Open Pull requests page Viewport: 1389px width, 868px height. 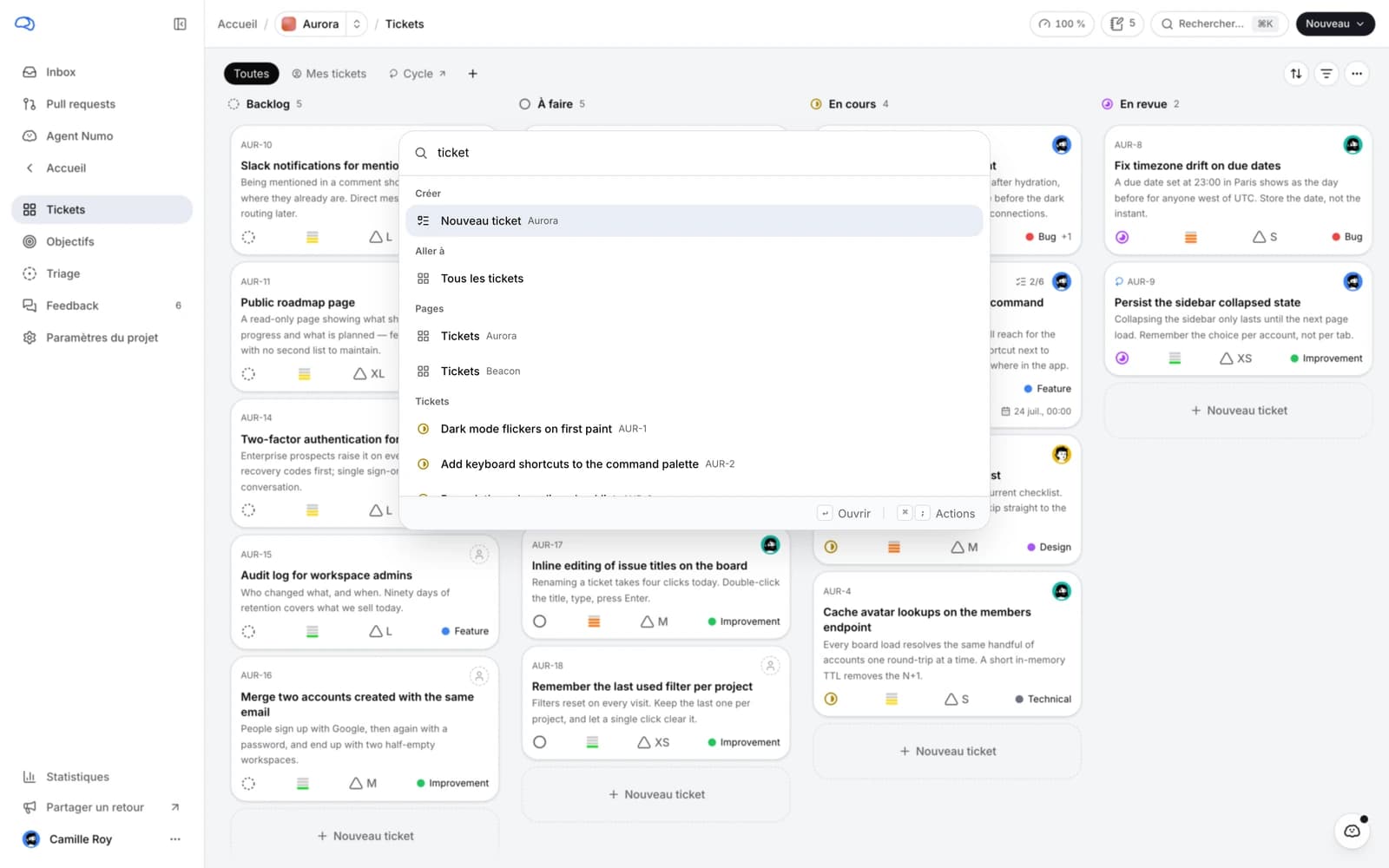pos(102,104)
